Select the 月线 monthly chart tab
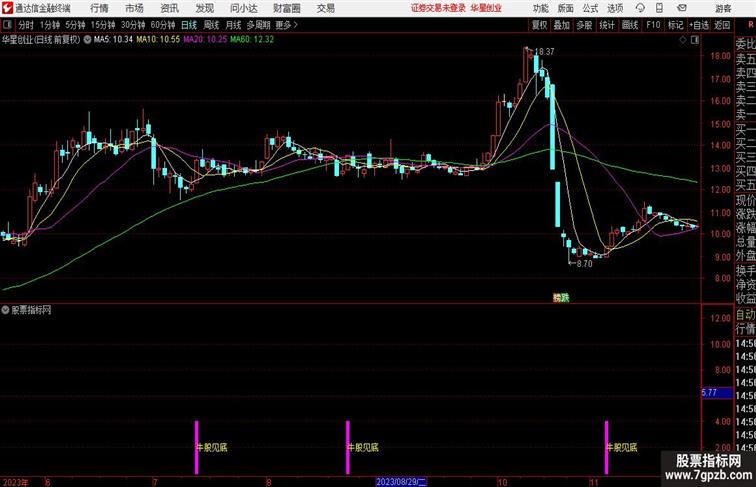 tap(233, 25)
